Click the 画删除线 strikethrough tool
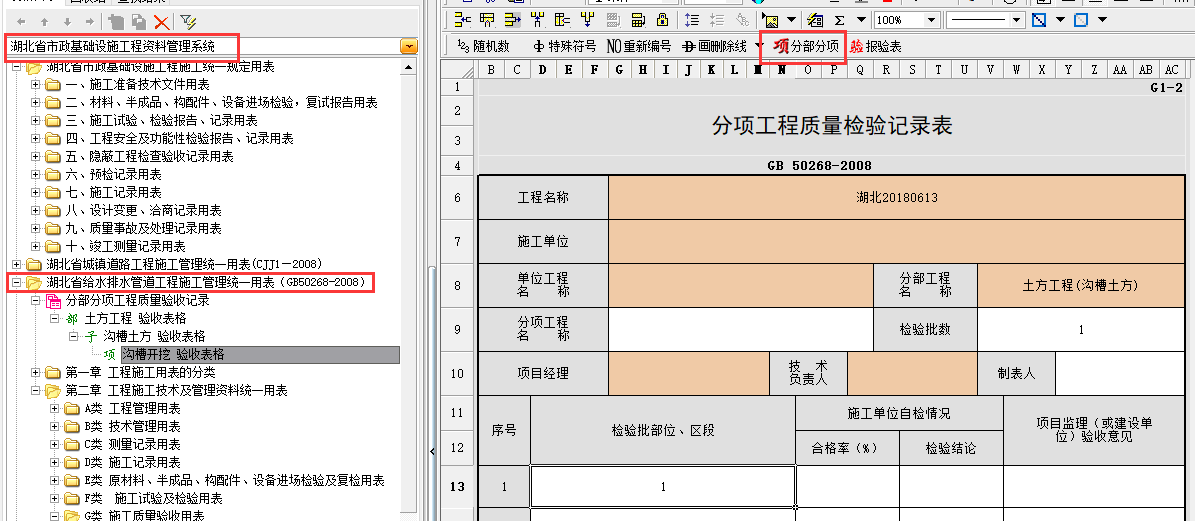 (x=714, y=46)
